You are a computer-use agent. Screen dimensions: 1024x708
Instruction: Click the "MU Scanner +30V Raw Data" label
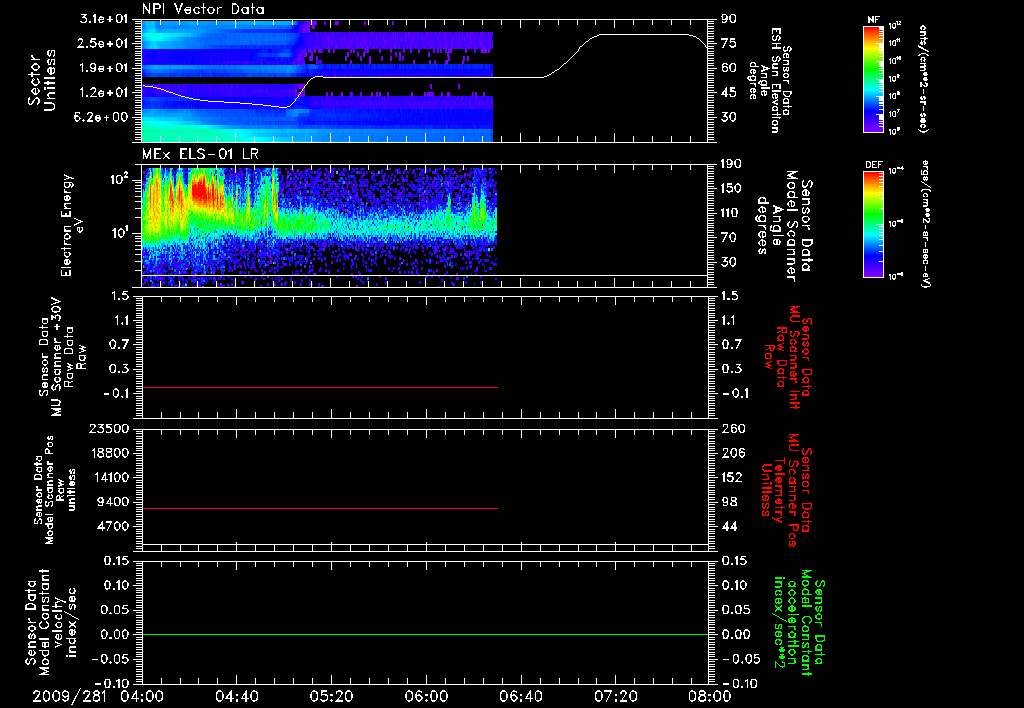(x=61, y=357)
